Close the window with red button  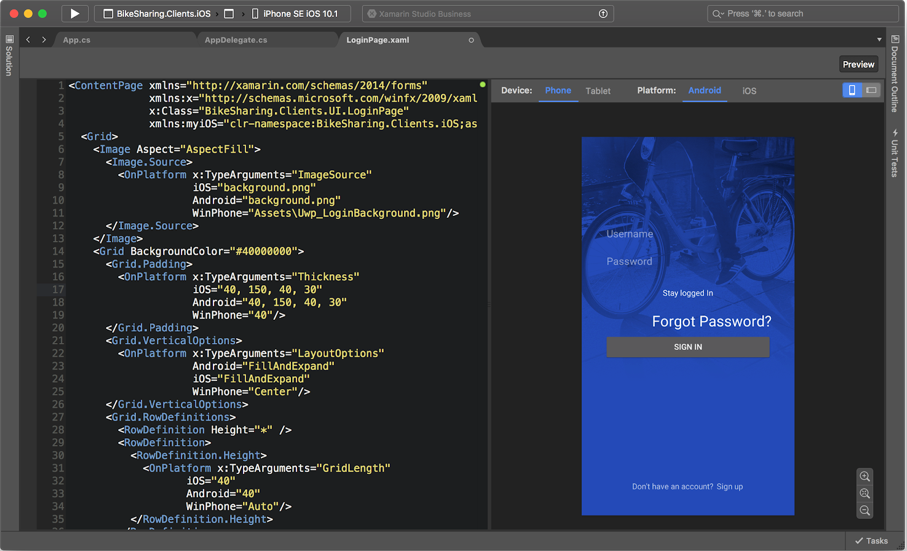pos(14,13)
